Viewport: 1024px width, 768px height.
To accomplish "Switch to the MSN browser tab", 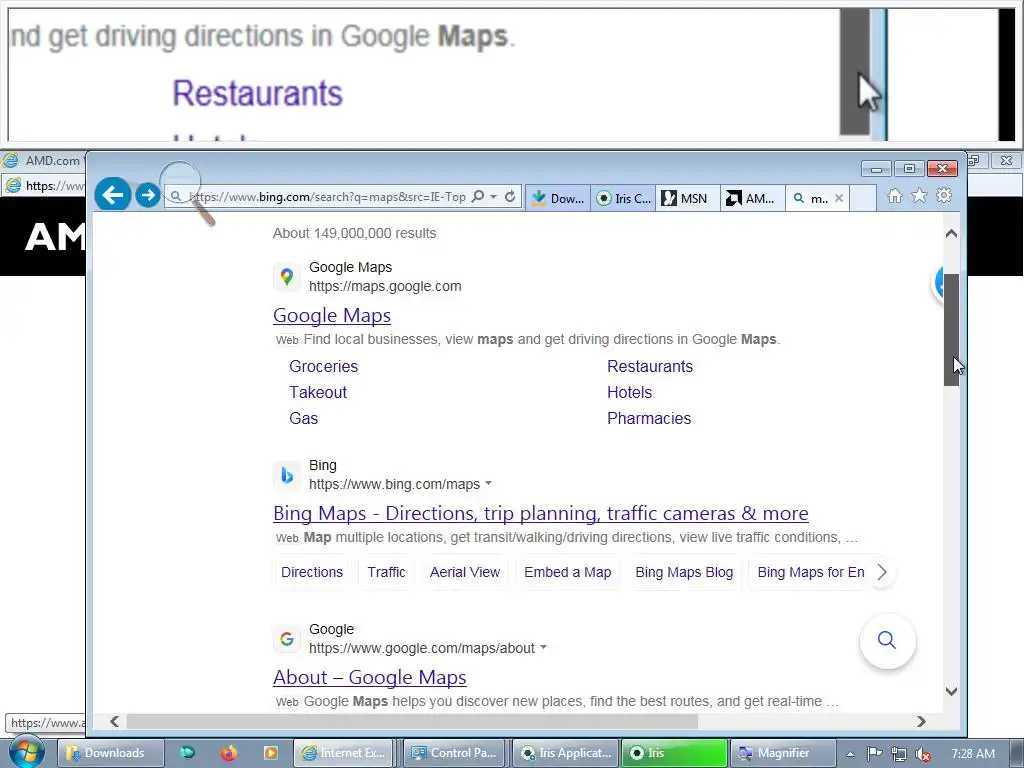I will (x=688, y=198).
